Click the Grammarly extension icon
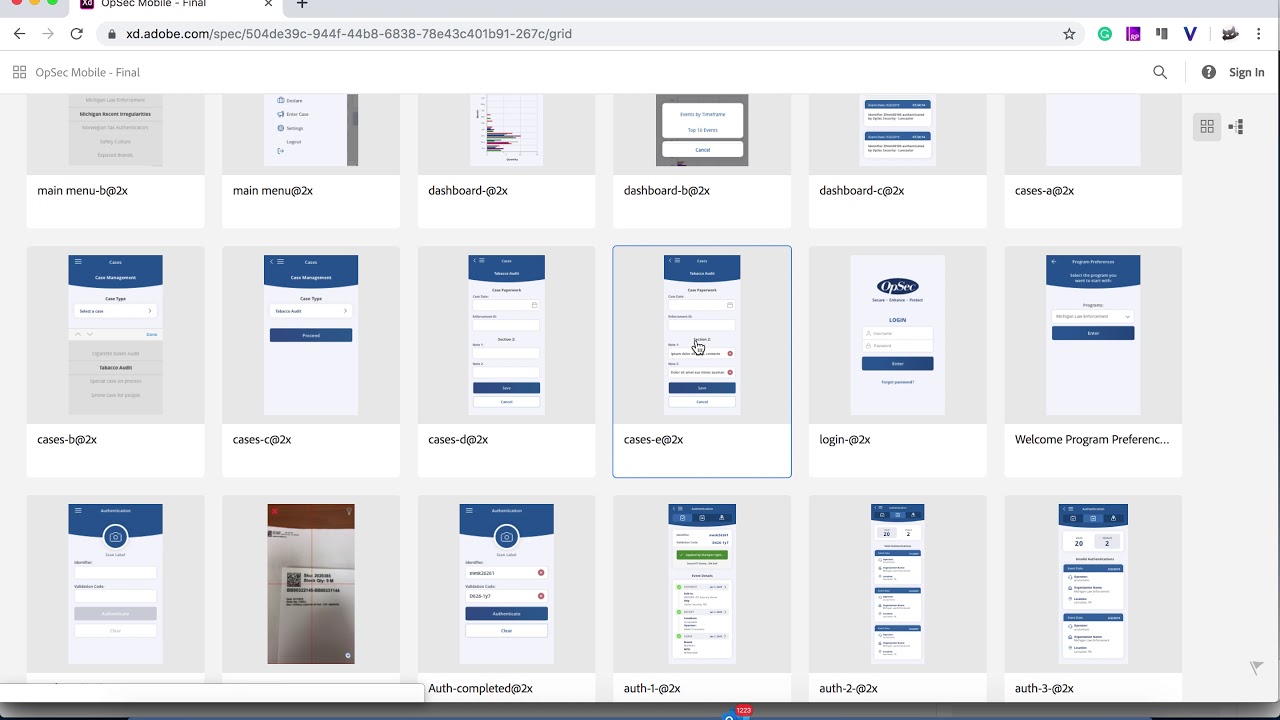The width and height of the screenshot is (1280, 720). [1105, 34]
